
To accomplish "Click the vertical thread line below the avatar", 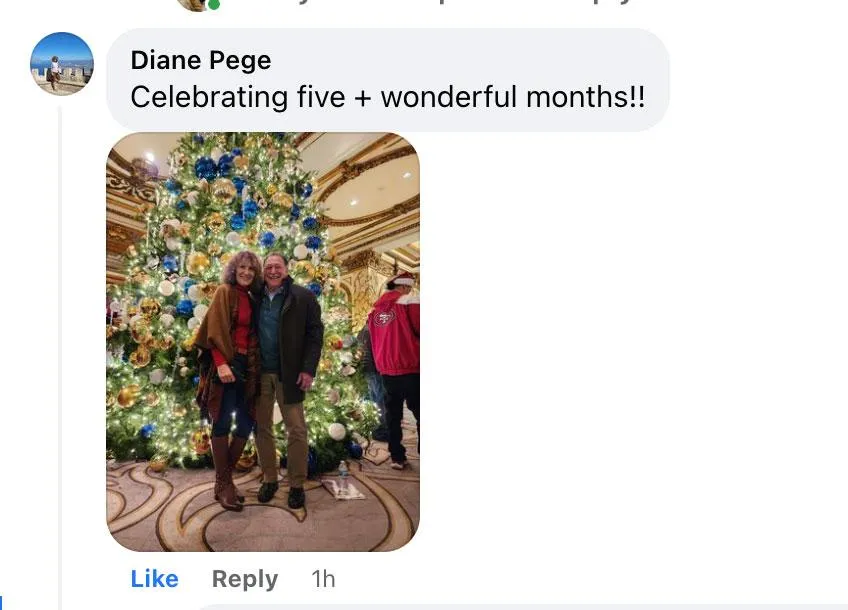I will point(59,357).
